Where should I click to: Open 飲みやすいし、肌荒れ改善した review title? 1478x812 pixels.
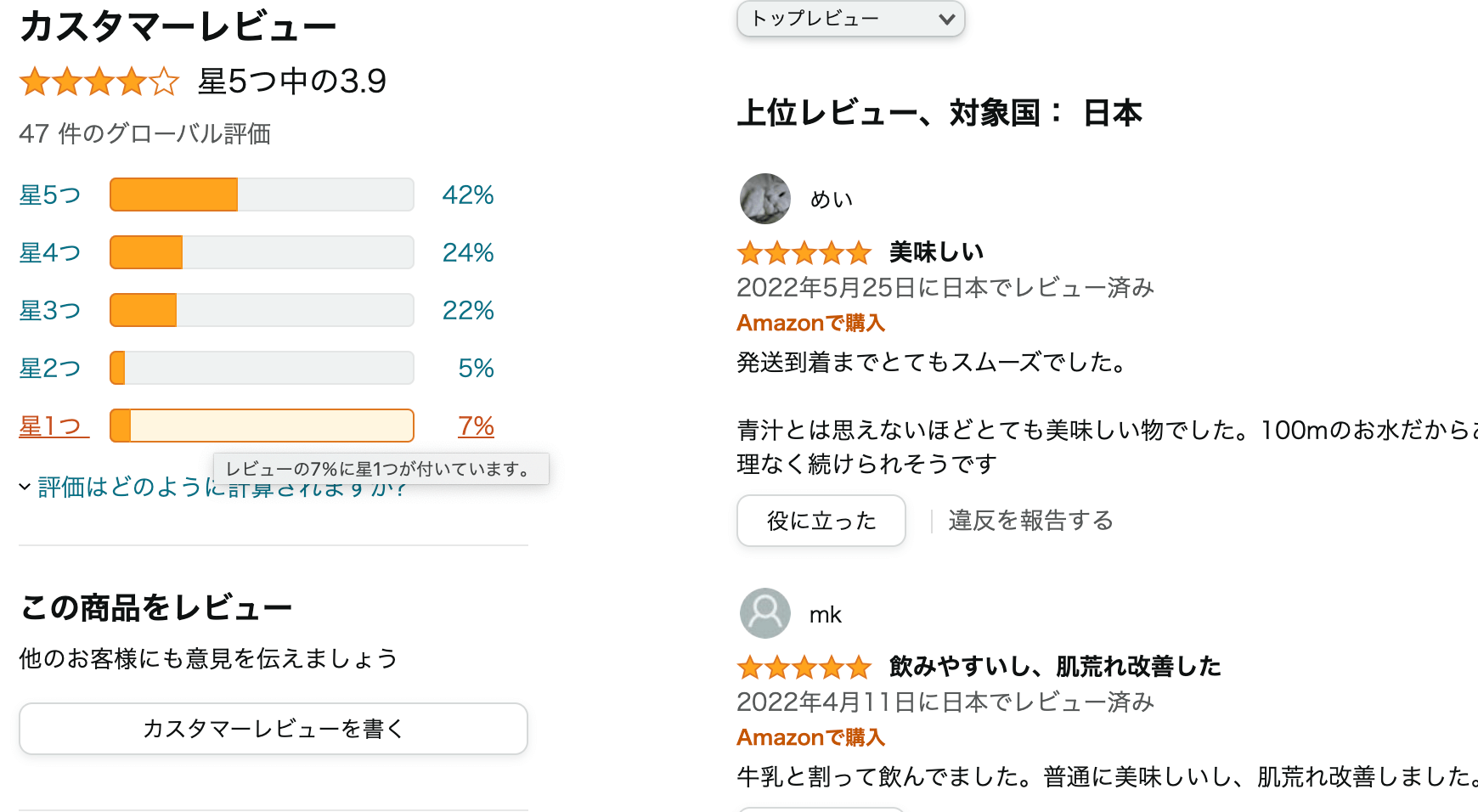tap(1055, 667)
